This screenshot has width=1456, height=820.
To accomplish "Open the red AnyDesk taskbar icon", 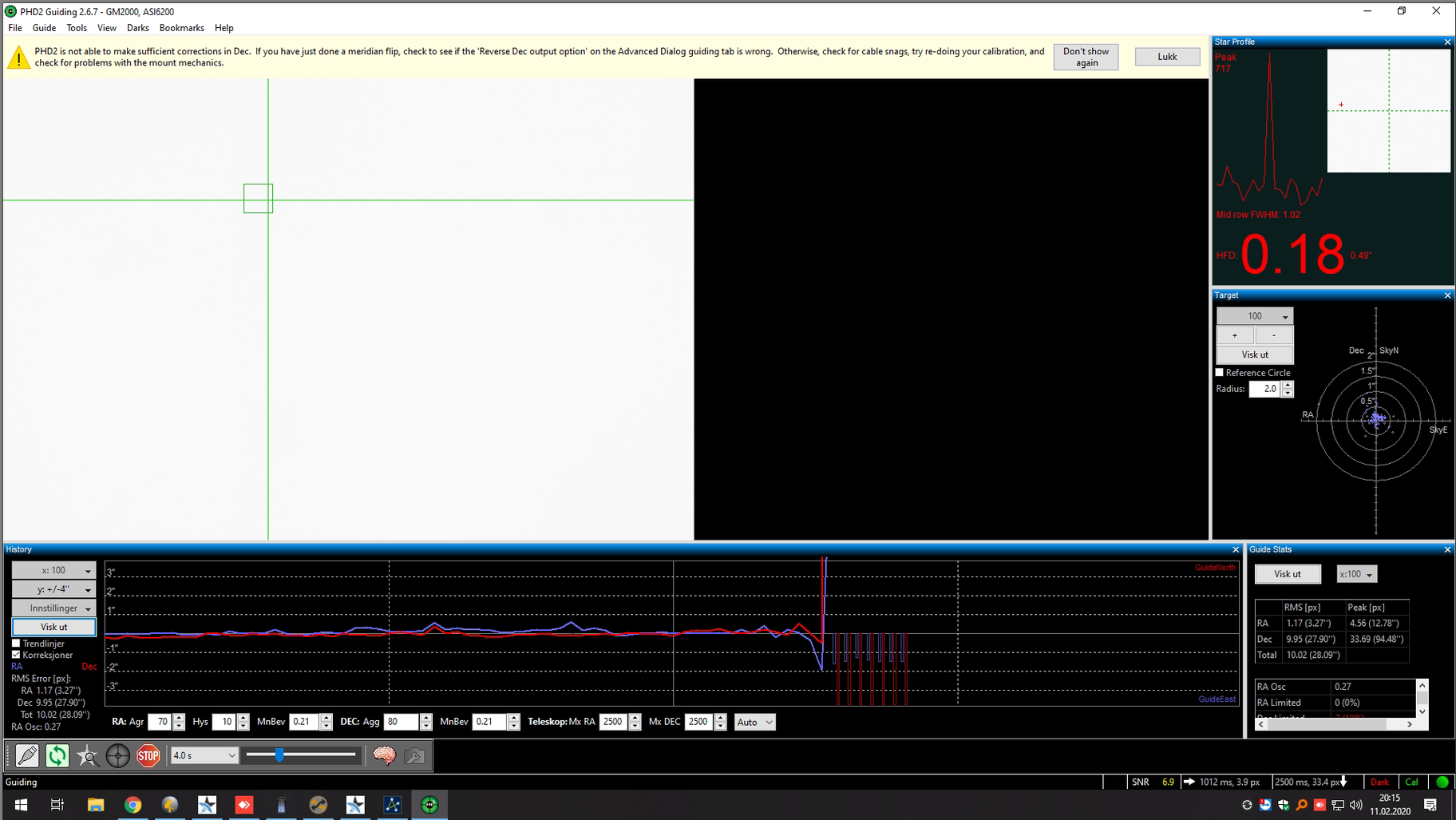I will point(244,805).
